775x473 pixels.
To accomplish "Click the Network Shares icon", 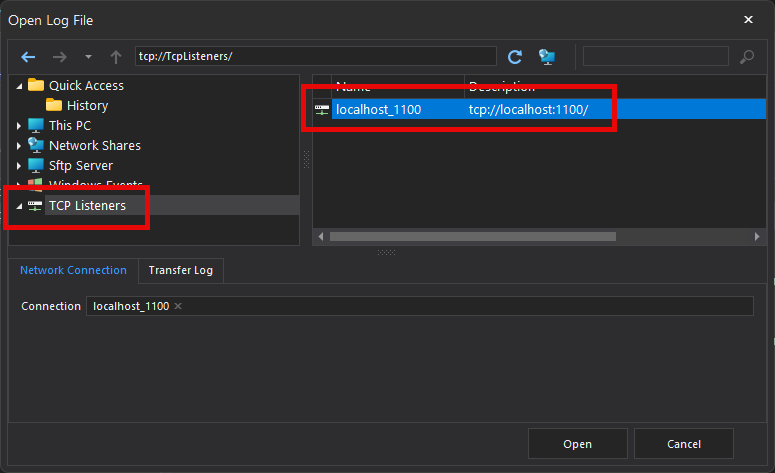I will click(x=36, y=145).
